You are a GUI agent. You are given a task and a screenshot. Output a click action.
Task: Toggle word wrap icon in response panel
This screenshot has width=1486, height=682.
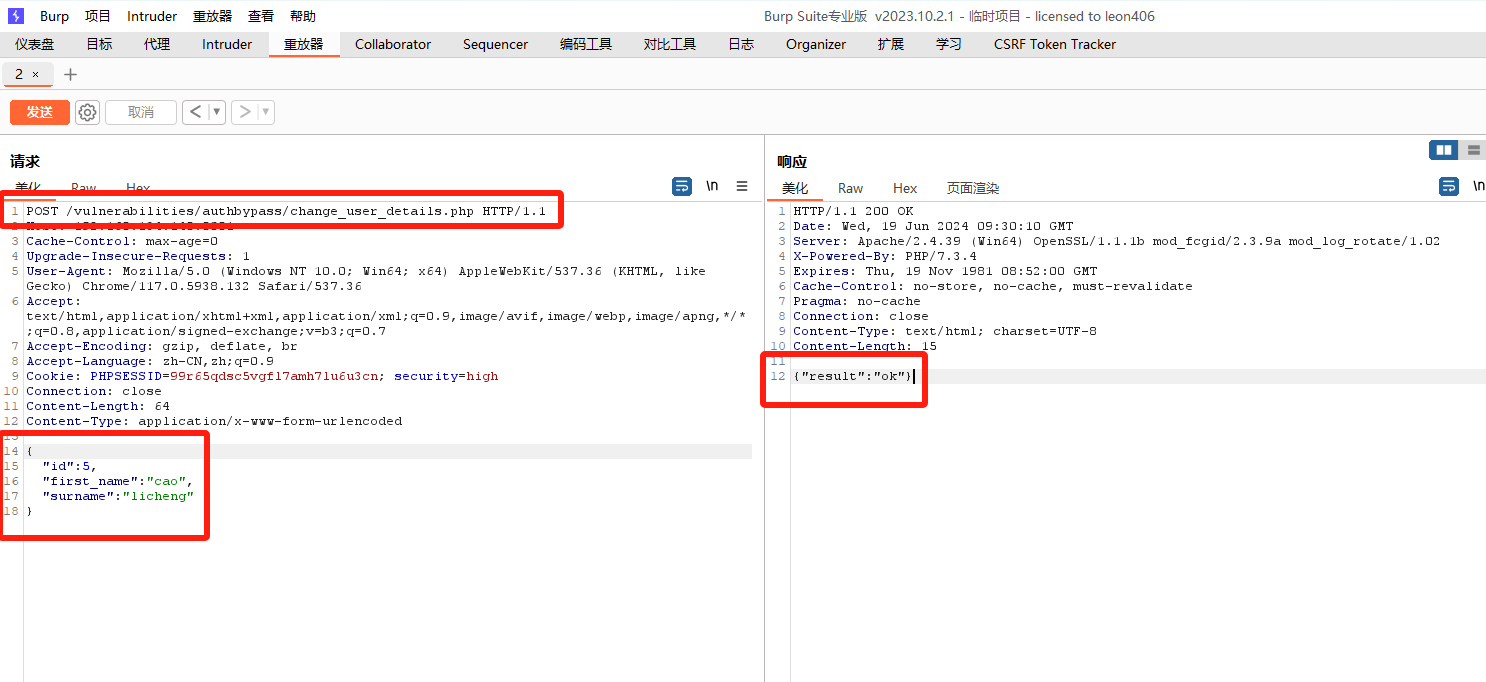click(x=1449, y=186)
